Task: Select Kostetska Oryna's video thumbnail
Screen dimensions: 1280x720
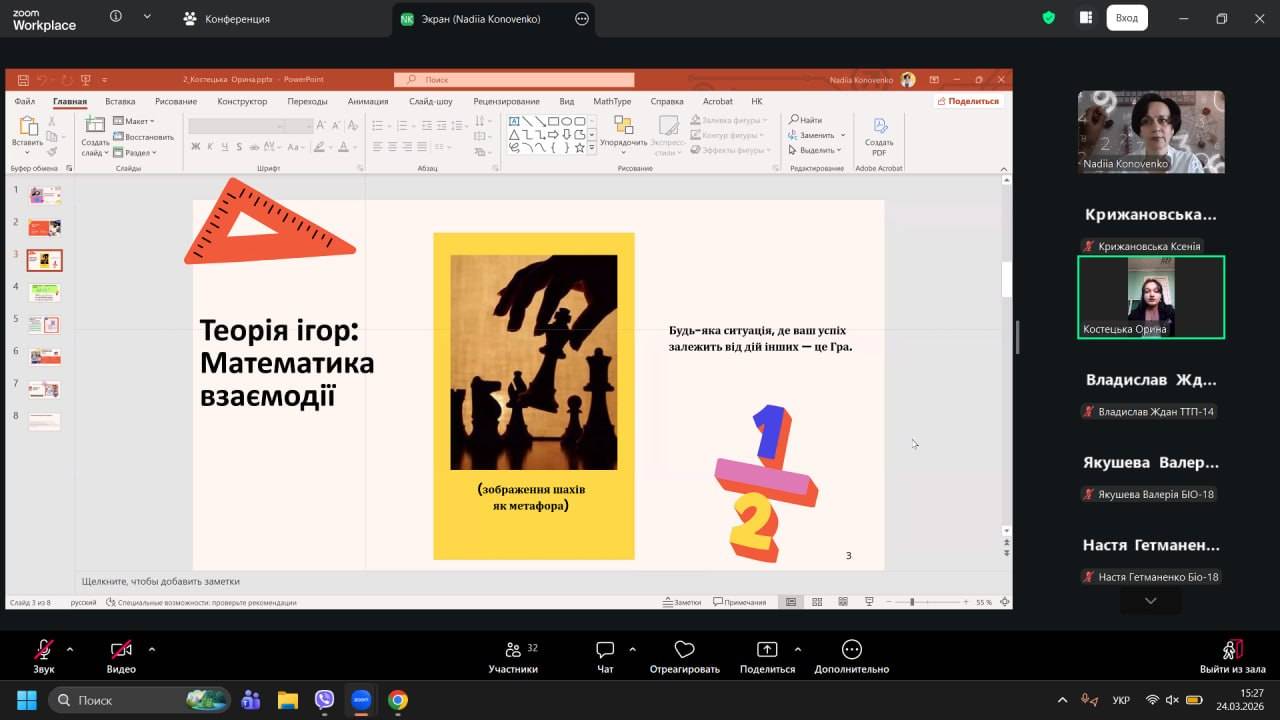Action: [x=1150, y=297]
